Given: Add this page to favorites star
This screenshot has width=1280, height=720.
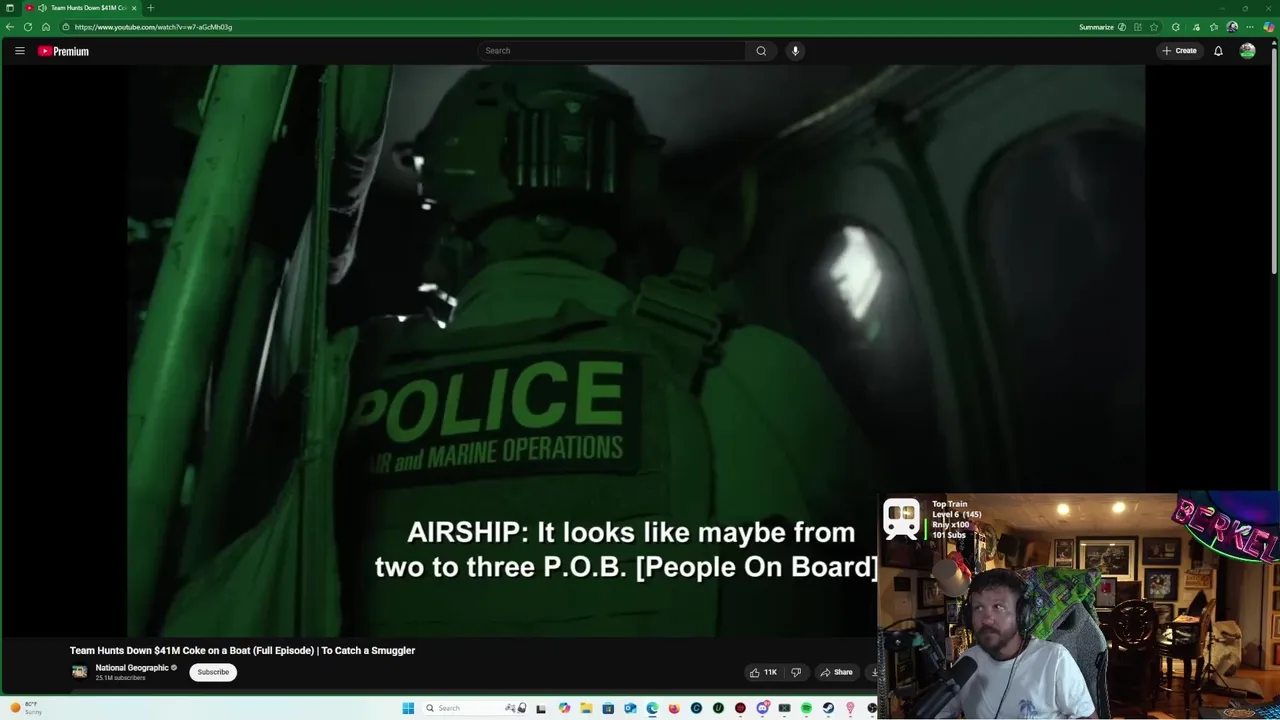Looking at the screenshot, I should tap(1154, 27).
